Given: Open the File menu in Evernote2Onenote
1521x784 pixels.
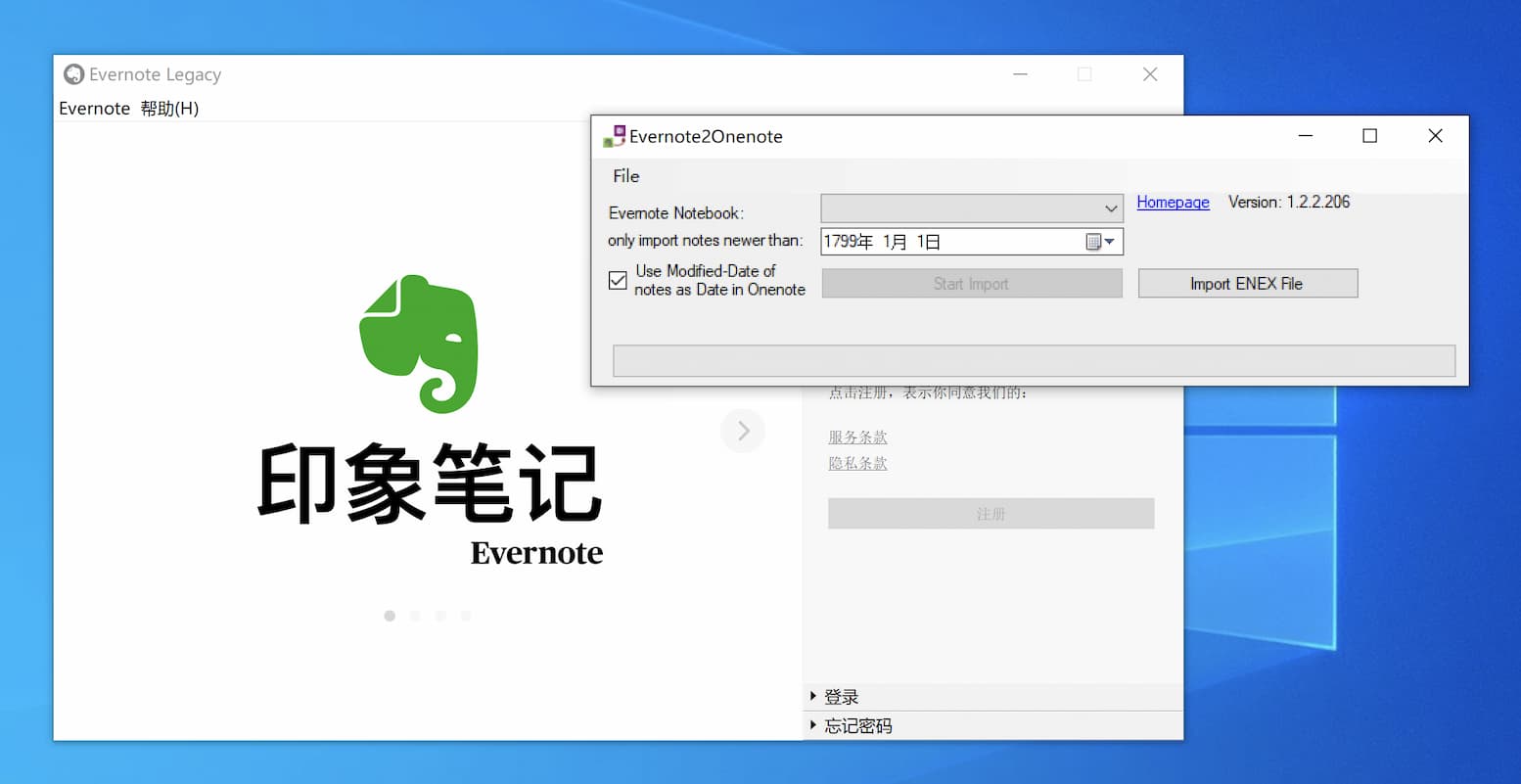Looking at the screenshot, I should [625, 176].
